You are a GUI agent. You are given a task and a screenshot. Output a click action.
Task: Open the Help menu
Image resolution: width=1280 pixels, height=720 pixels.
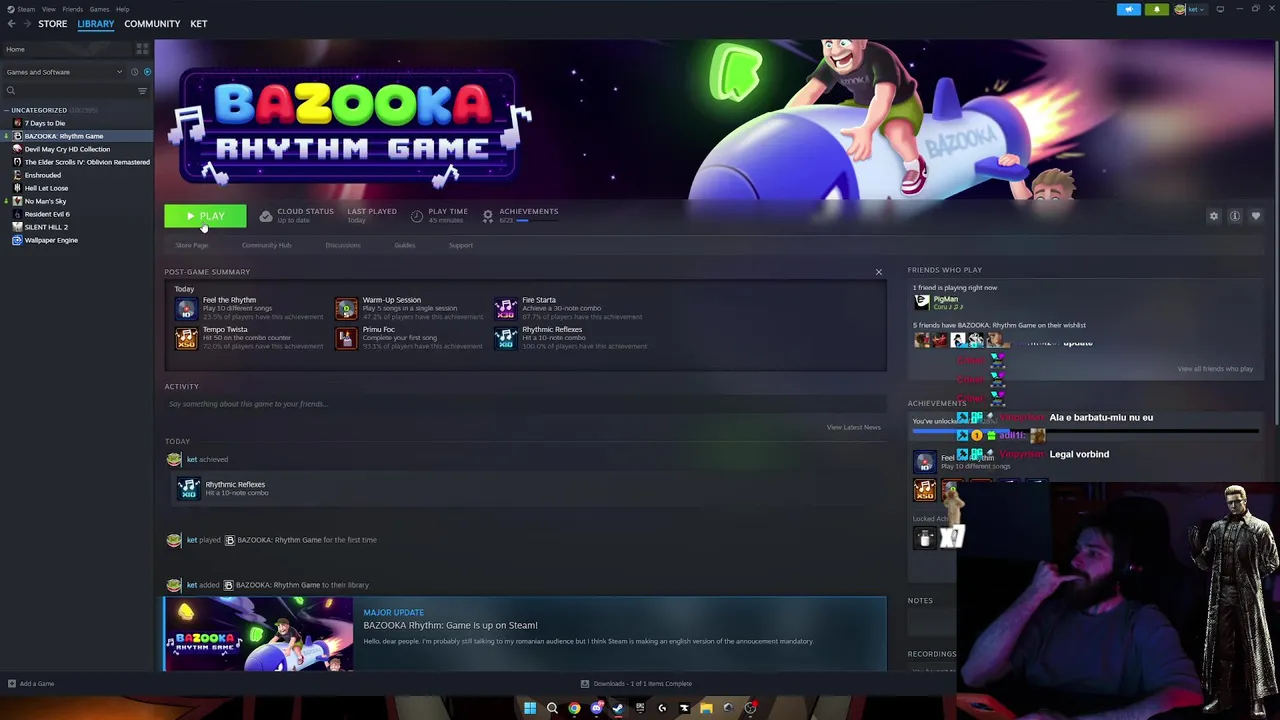(x=122, y=9)
